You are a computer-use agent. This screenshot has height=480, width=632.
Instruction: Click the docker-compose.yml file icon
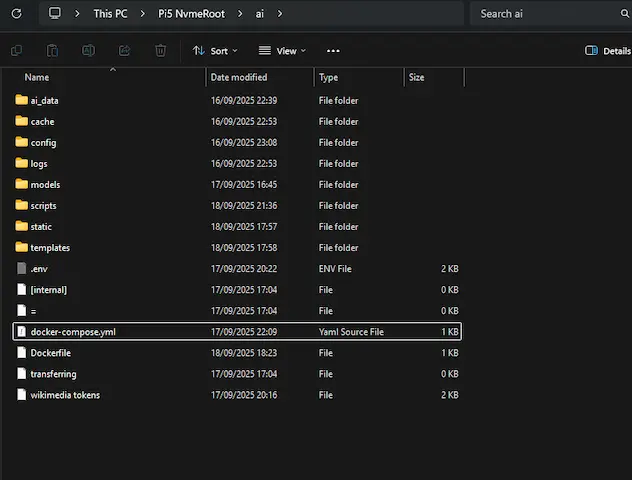tap(22, 331)
